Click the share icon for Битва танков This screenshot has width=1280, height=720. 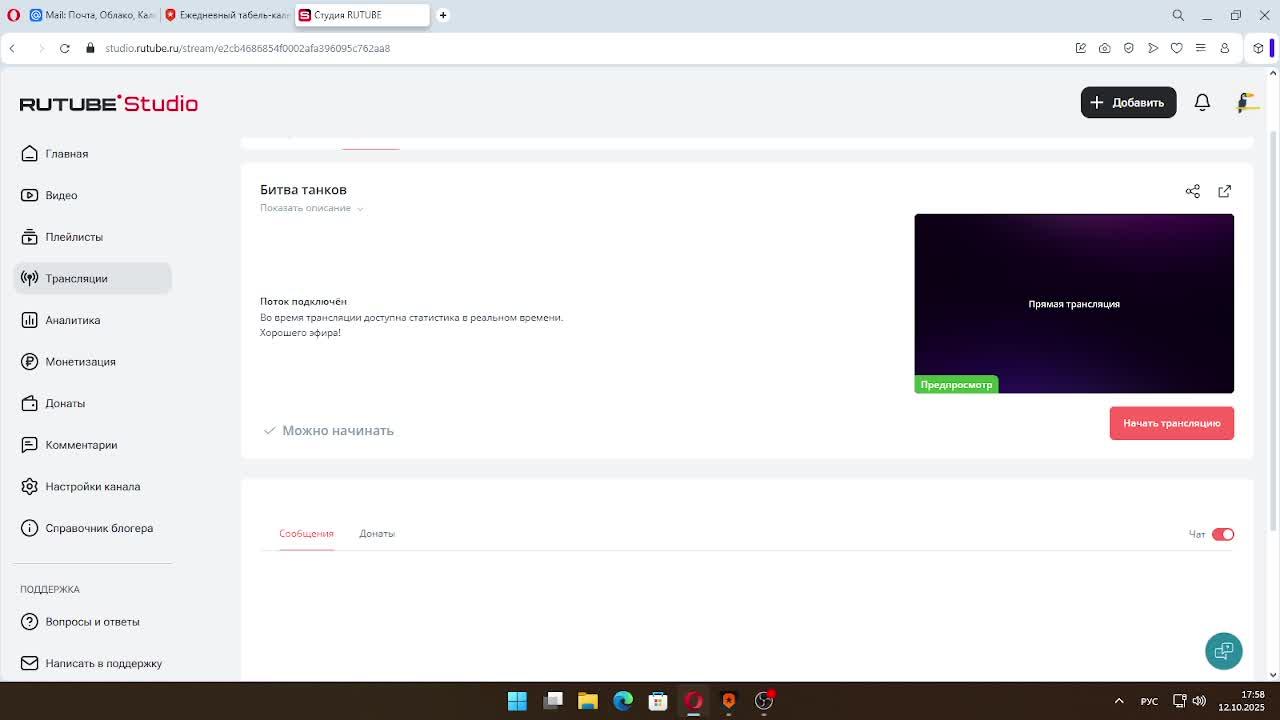1193,191
